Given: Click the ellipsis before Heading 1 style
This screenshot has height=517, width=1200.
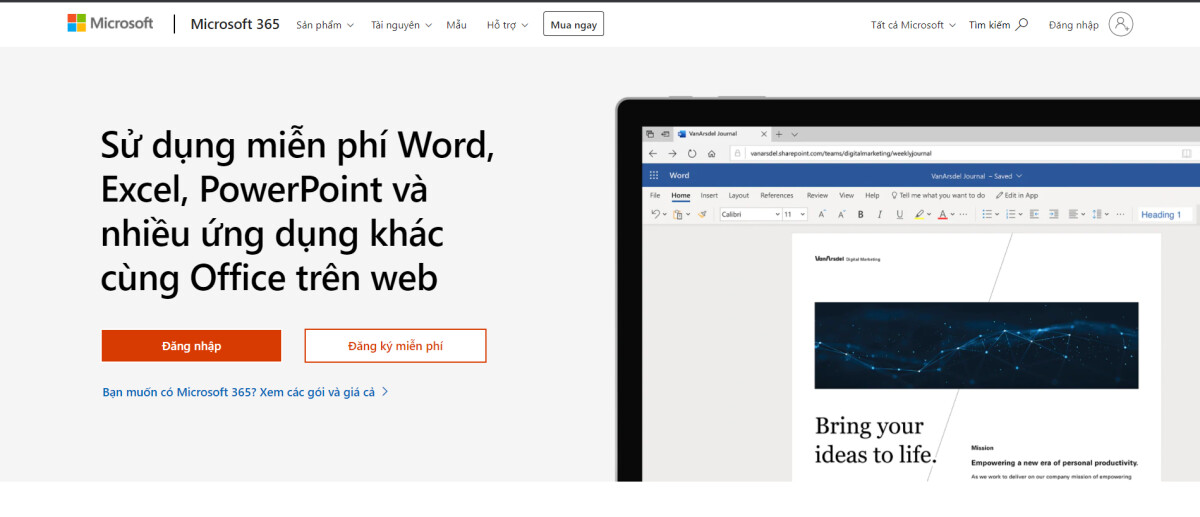Looking at the screenshot, I should [x=1121, y=214].
